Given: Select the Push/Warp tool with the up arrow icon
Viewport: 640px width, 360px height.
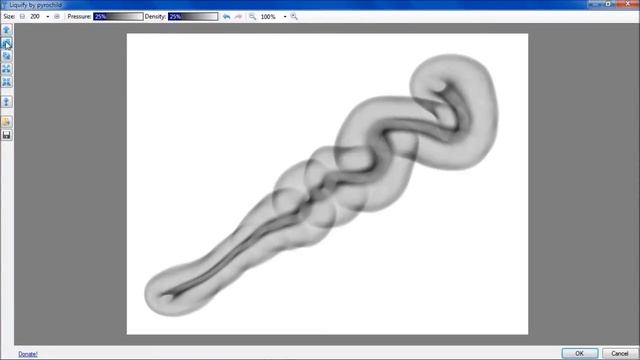Looking at the screenshot, I should pos(7,29).
